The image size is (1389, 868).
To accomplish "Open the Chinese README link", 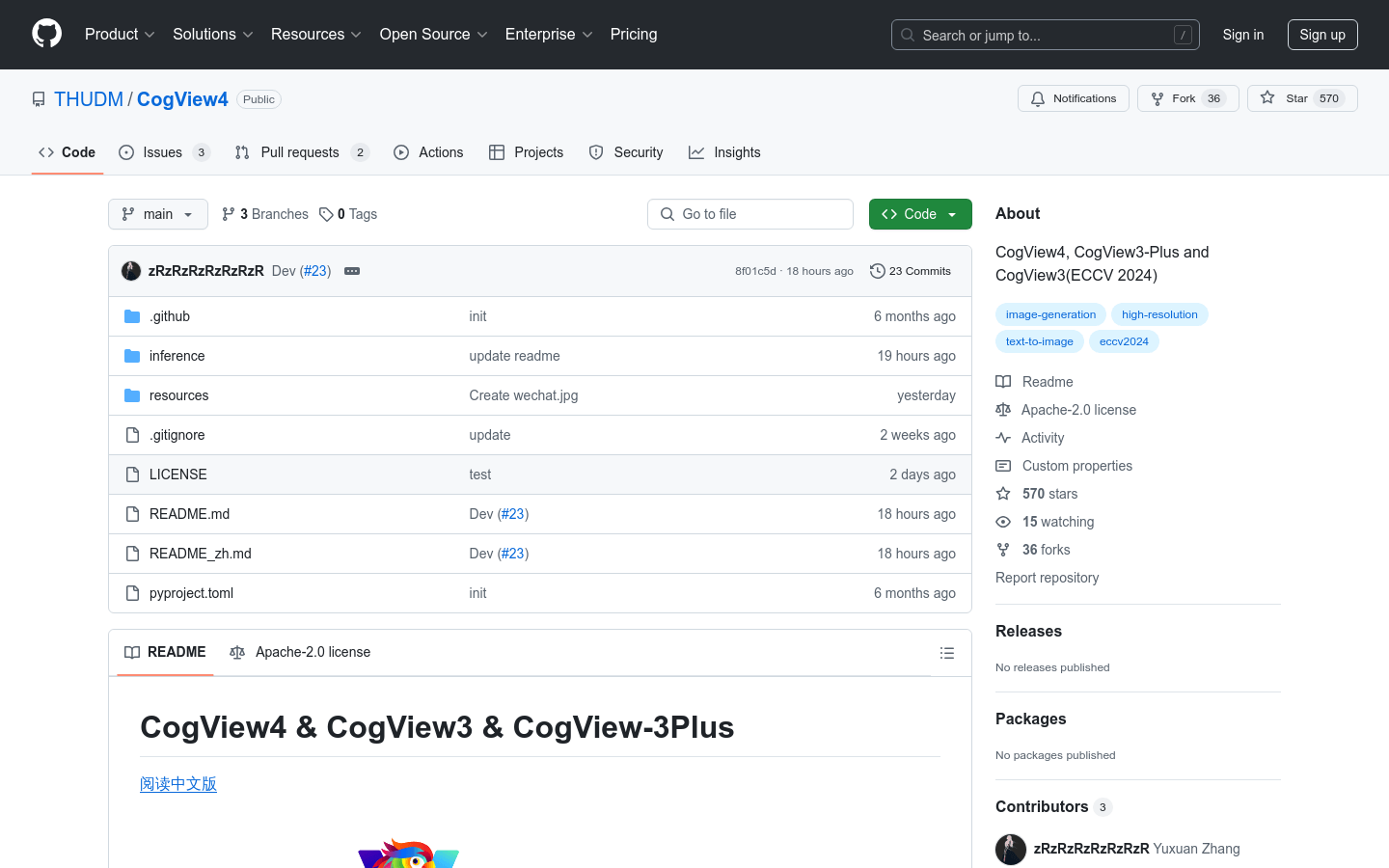I will point(178,784).
